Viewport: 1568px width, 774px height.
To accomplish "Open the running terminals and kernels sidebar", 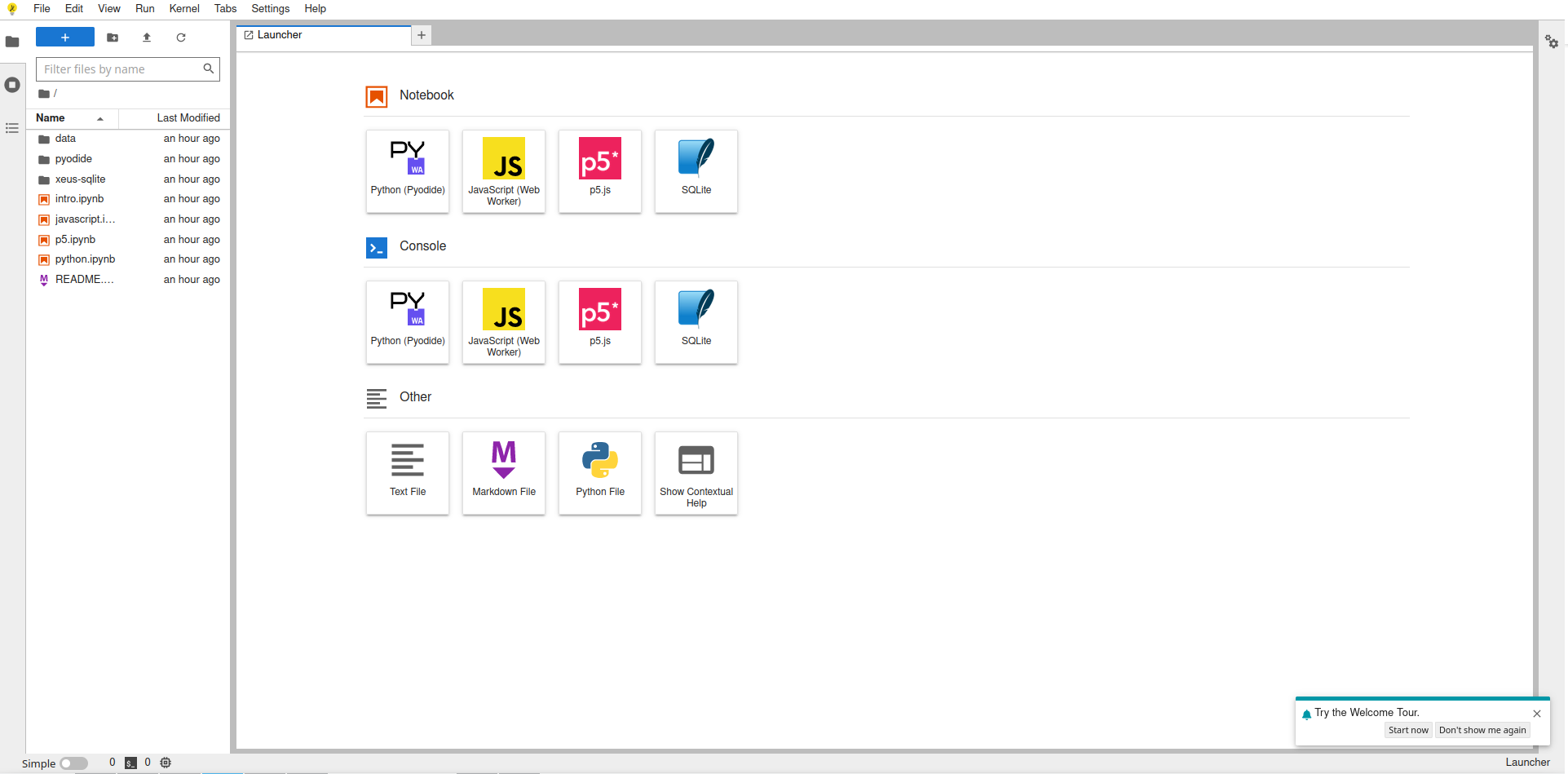I will [x=12, y=84].
